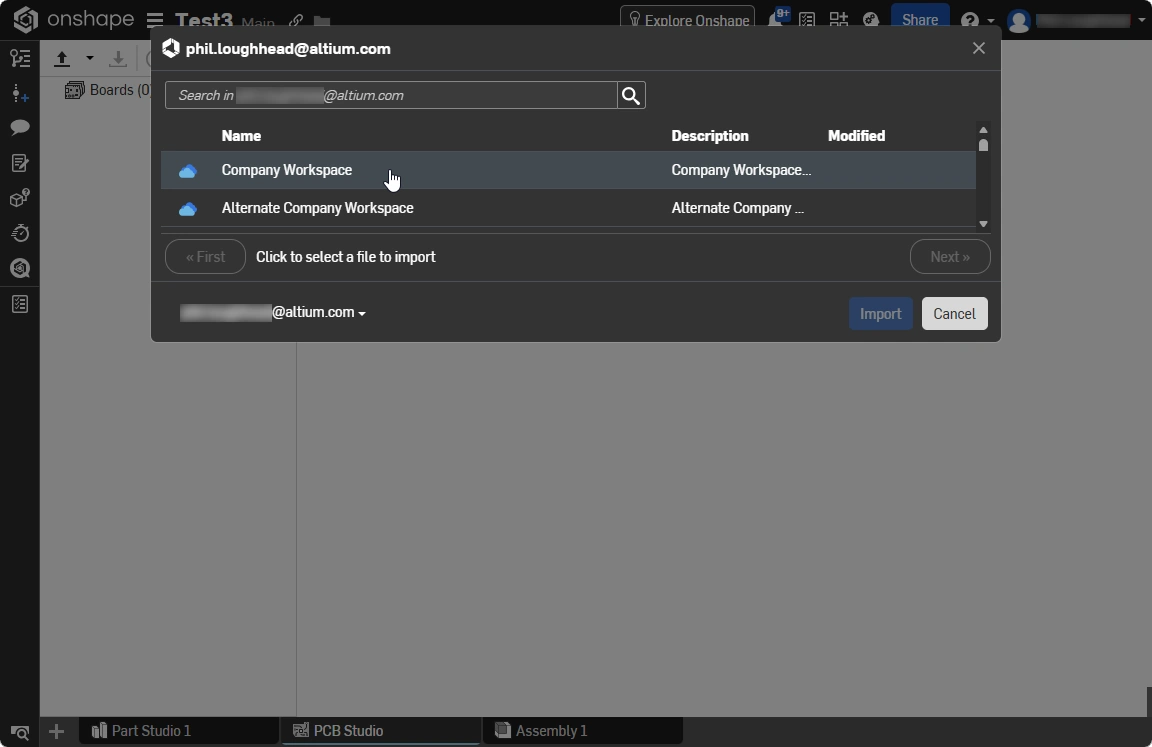Click cloud icon of Company Workspace row

(x=188, y=171)
